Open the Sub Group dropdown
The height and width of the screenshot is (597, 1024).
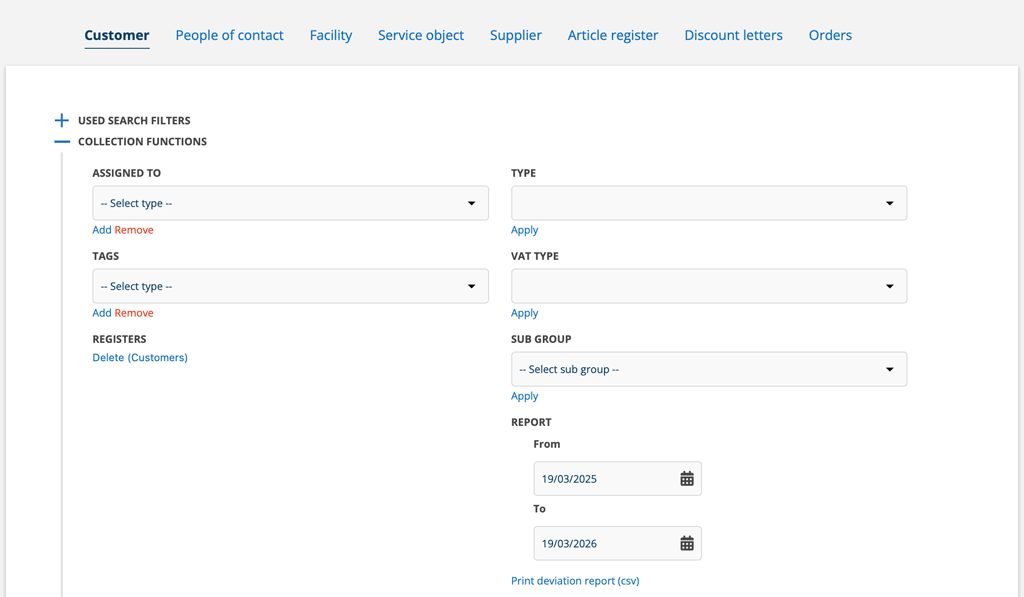[x=708, y=370]
